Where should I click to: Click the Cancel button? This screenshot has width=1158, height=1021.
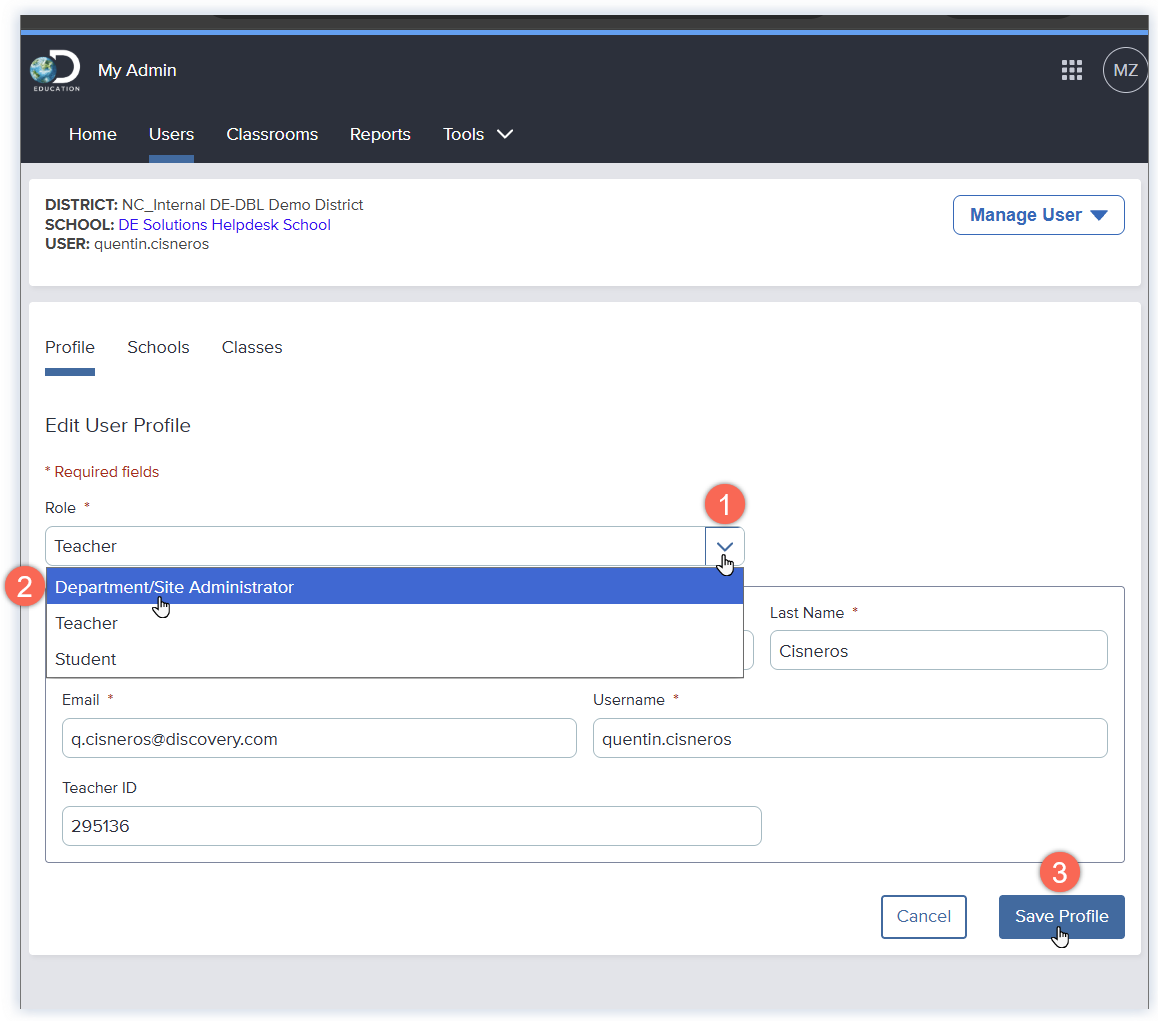(923, 917)
